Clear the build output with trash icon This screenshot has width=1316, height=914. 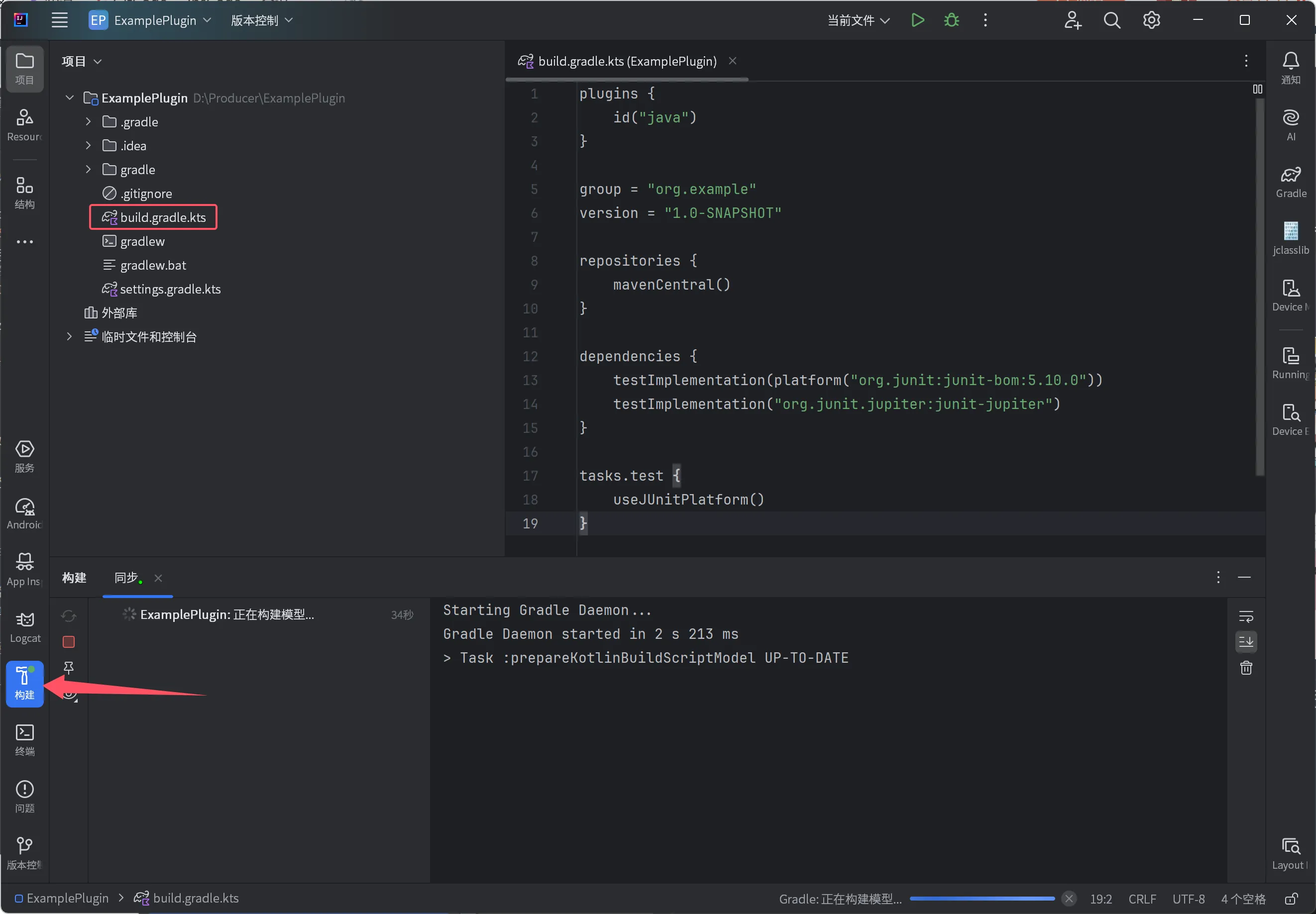pos(1246,668)
